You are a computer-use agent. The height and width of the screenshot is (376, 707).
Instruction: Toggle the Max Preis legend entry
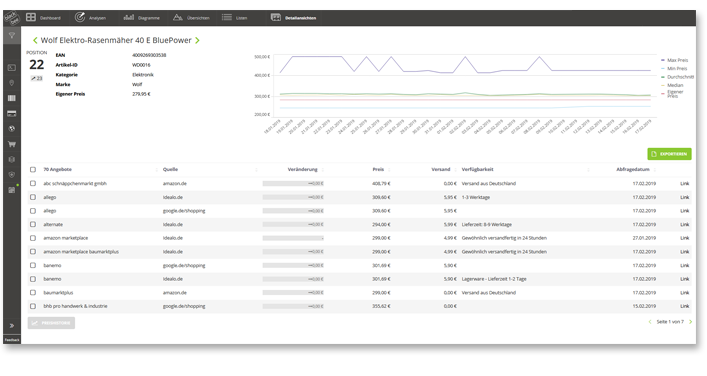coord(674,60)
